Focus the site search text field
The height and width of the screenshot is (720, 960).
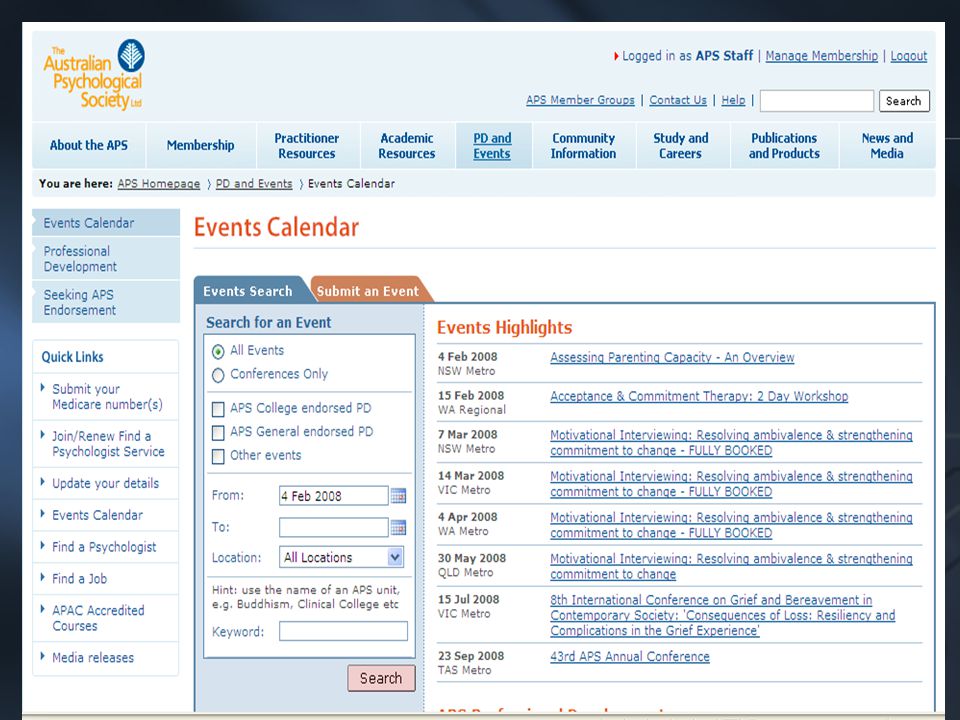point(817,101)
